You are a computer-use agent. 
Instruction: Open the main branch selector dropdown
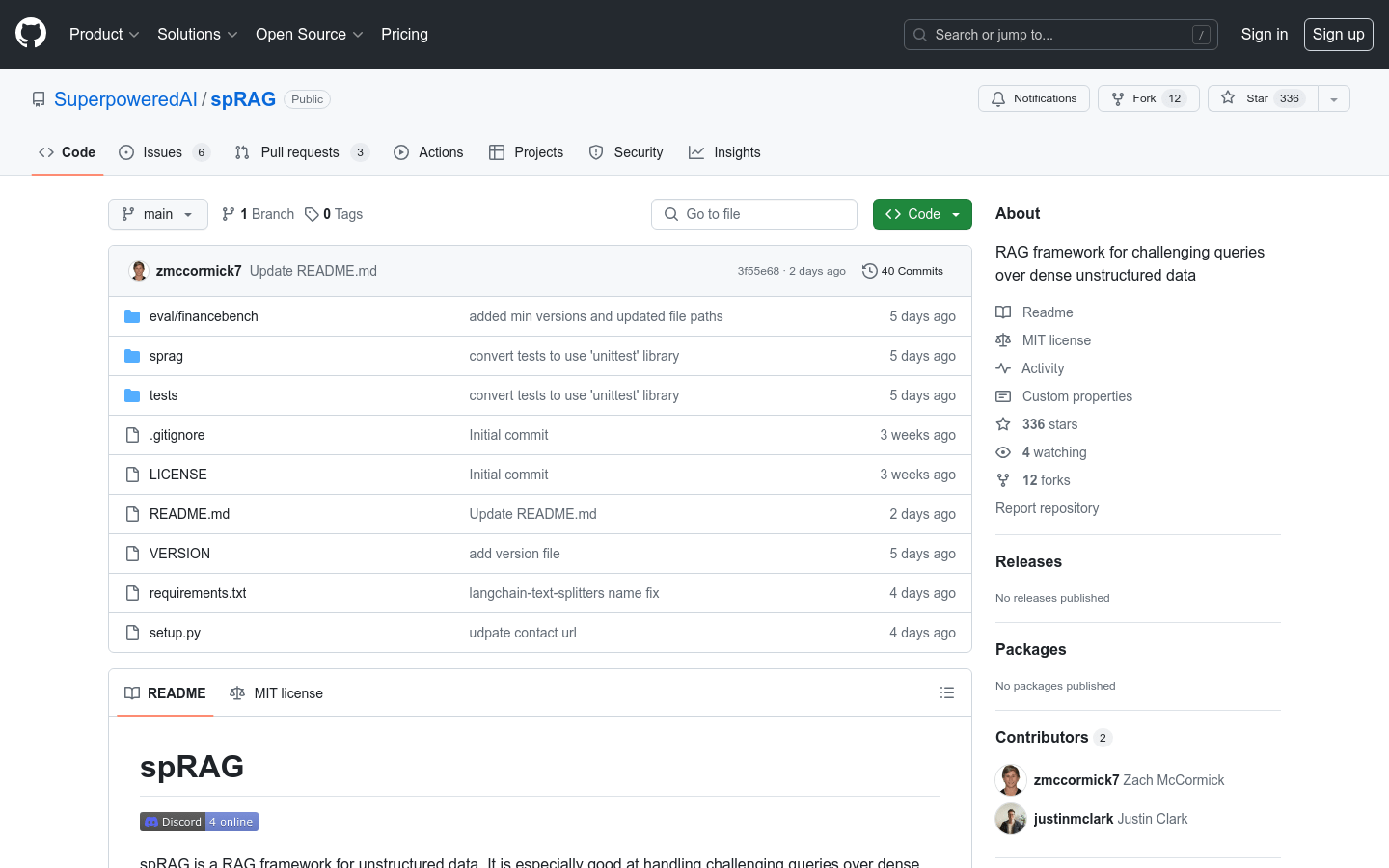pyautogui.click(x=158, y=214)
